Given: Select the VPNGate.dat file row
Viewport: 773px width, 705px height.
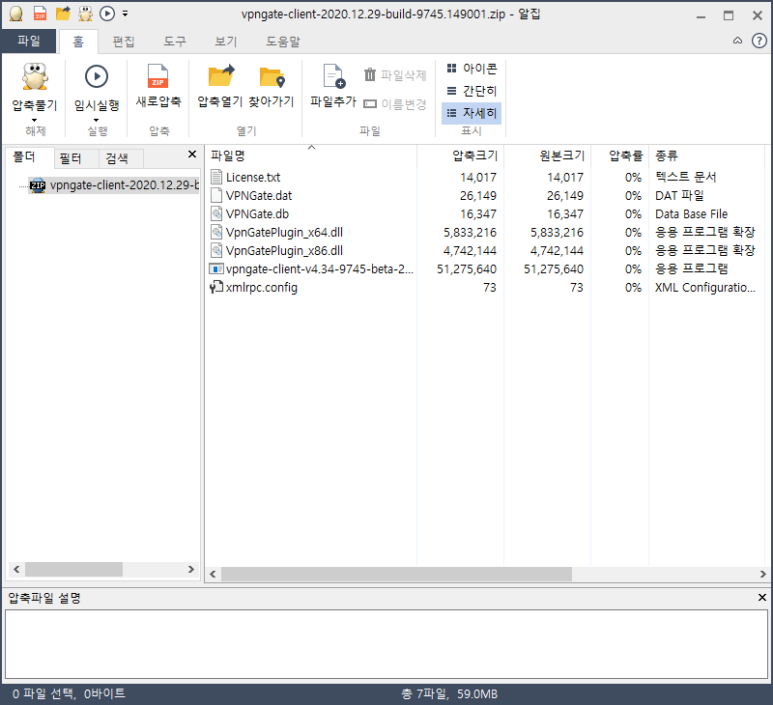Looking at the screenshot, I should click(x=485, y=195).
